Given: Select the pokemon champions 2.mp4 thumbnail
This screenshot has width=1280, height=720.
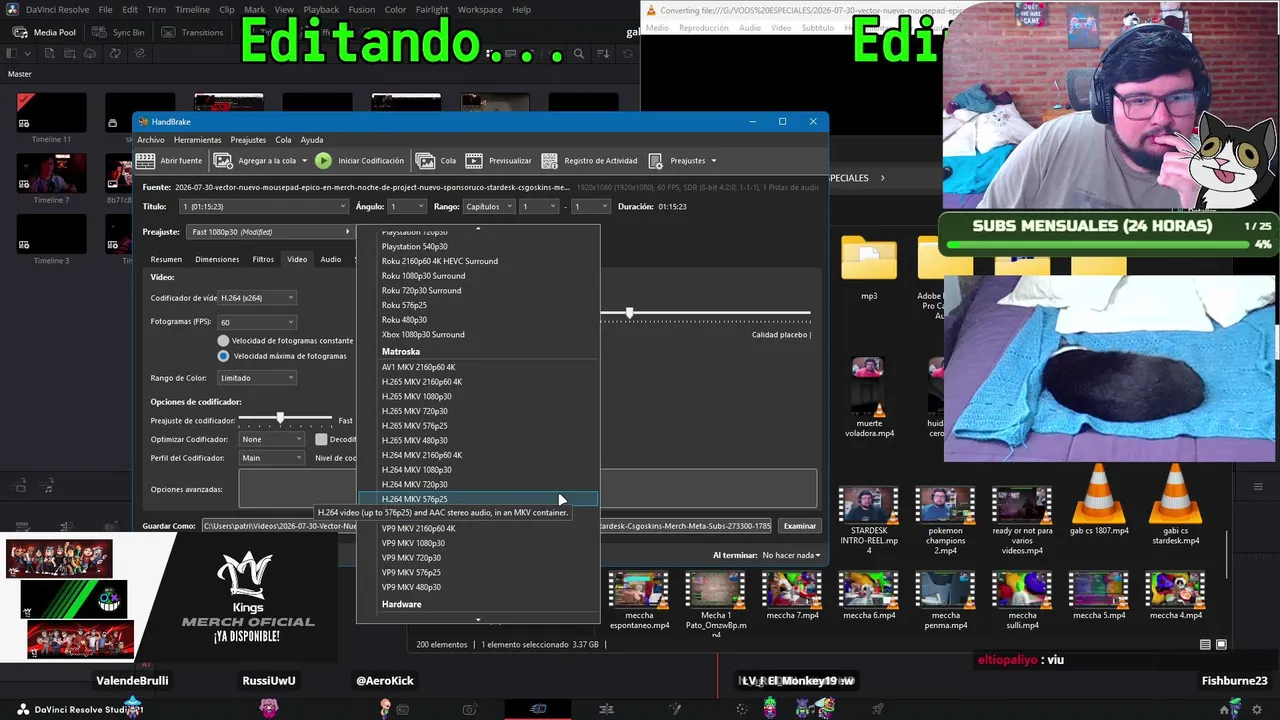Looking at the screenshot, I should pyautogui.click(x=945, y=505).
